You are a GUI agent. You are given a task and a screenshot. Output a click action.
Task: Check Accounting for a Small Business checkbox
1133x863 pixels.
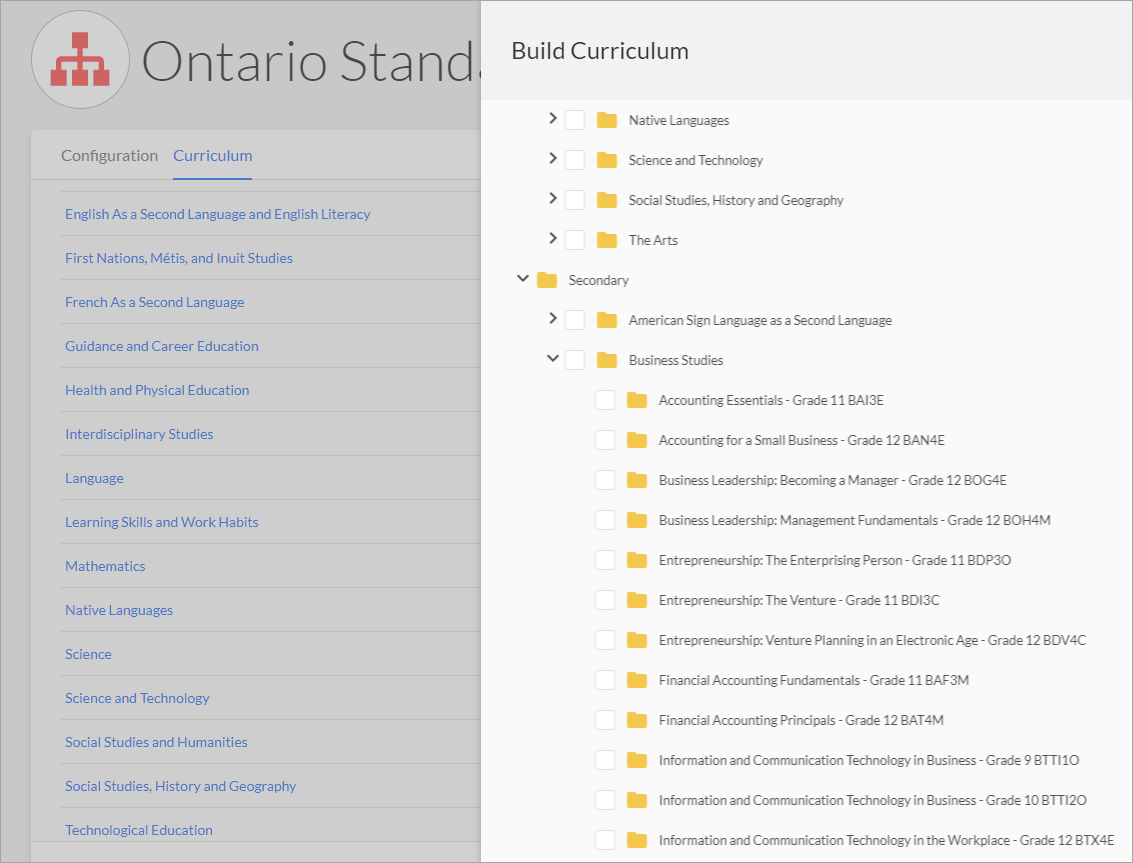pos(605,440)
